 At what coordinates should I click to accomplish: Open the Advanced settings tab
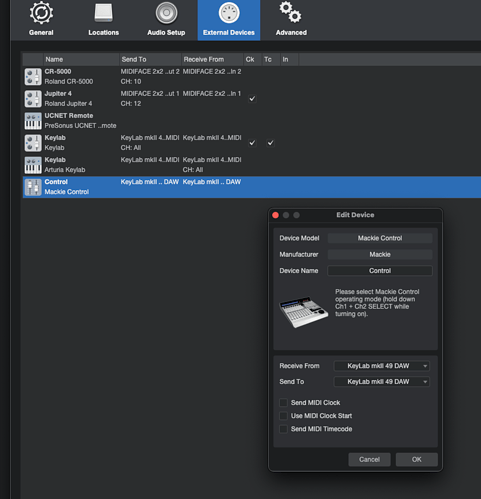click(291, 19)
